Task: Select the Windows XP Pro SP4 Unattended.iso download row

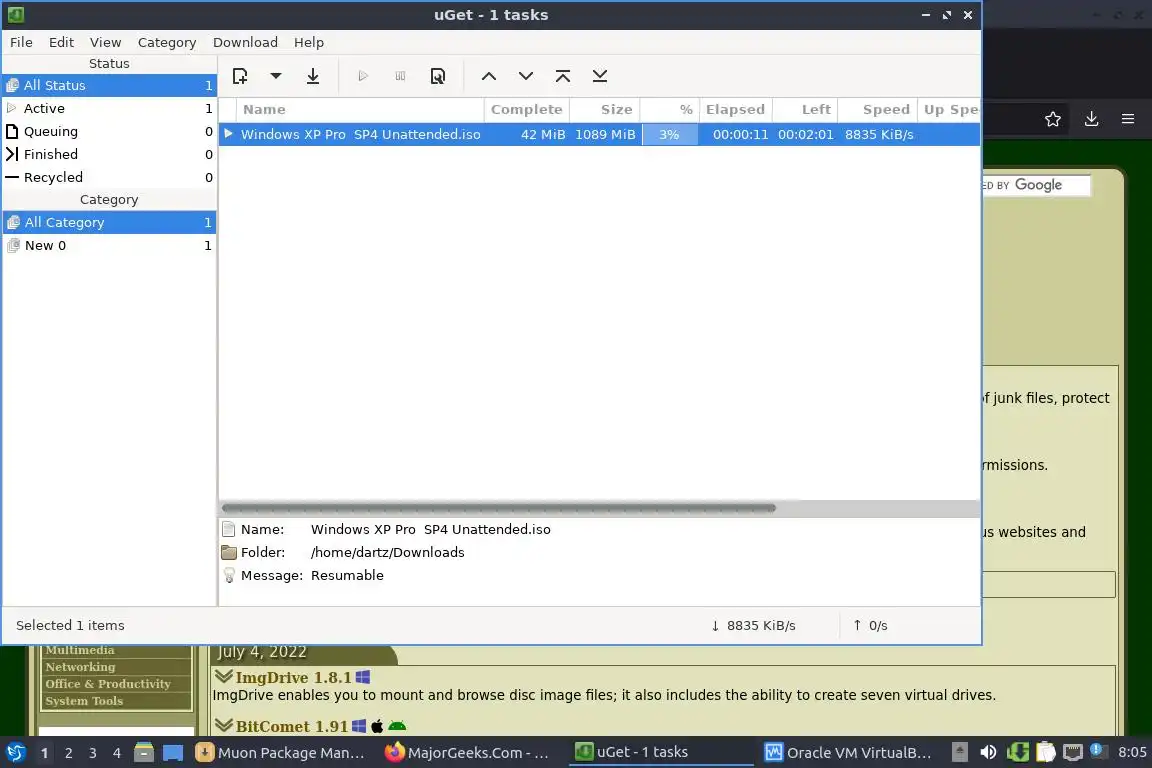Action: click(x=600, y=134)
